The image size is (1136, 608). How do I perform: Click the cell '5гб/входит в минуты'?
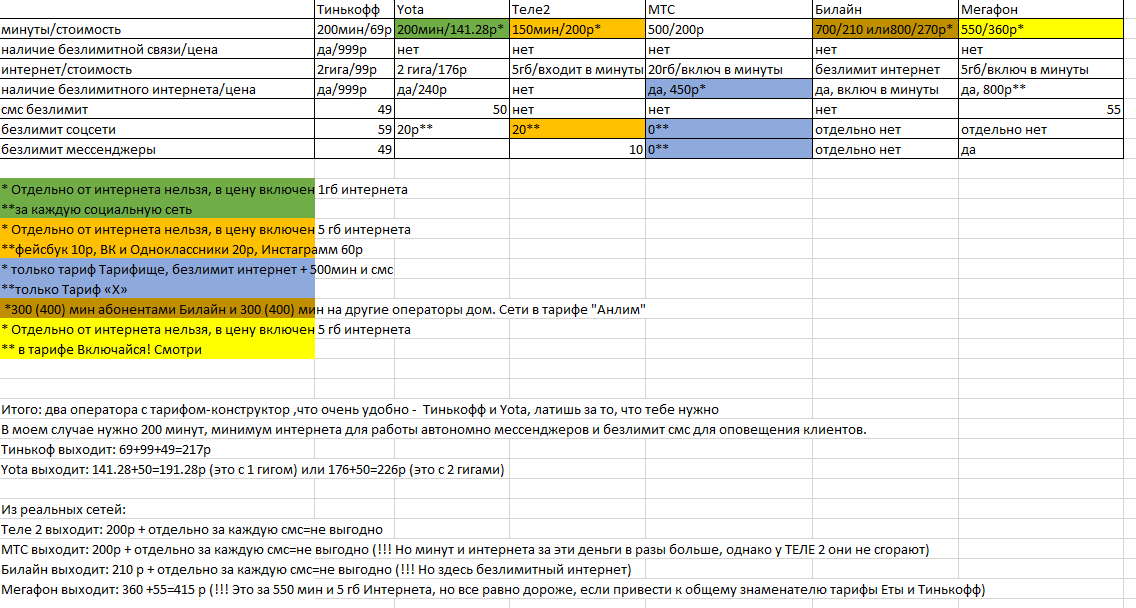577,70
